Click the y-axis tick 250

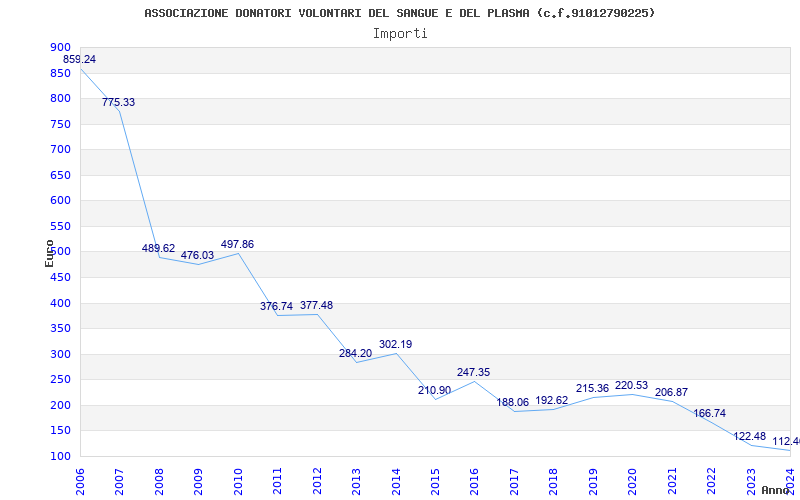(x=60, y=380)
